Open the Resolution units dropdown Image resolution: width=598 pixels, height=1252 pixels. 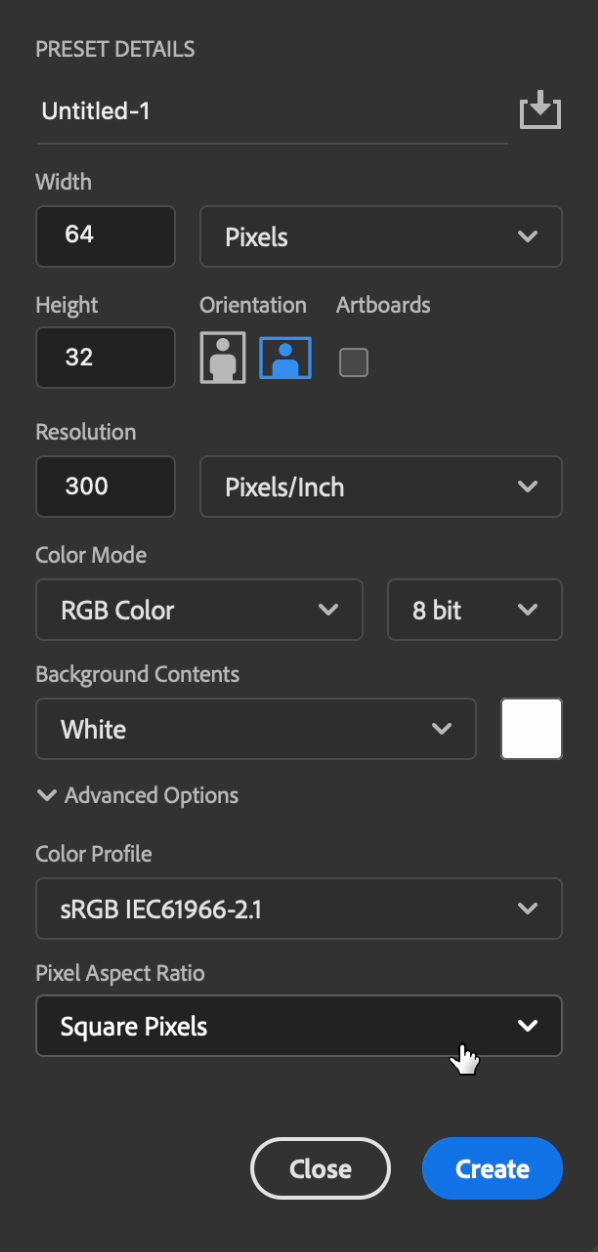[530, 487]
